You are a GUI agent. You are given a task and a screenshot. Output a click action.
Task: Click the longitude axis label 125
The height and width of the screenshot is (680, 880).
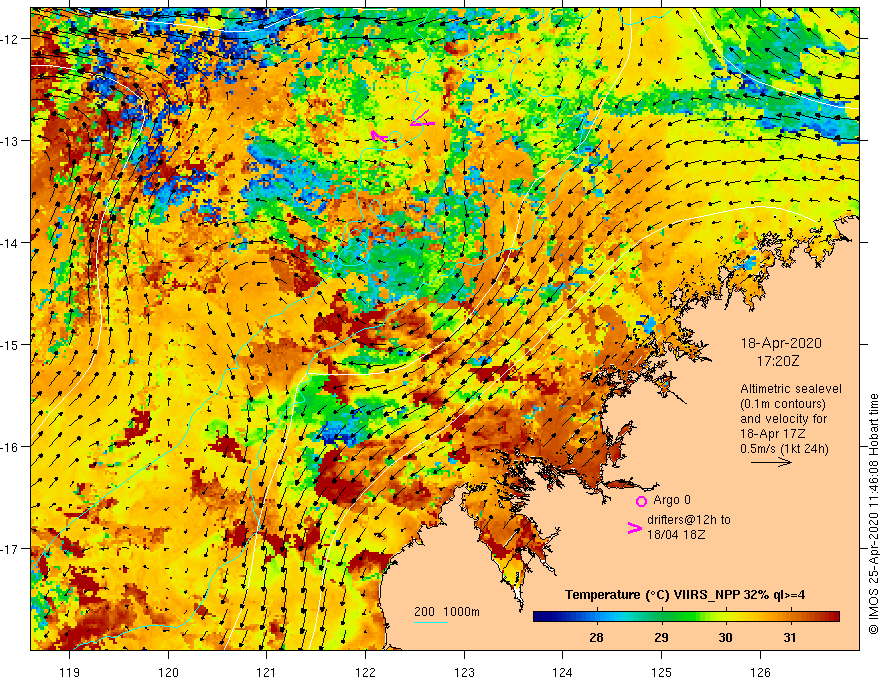661,672
